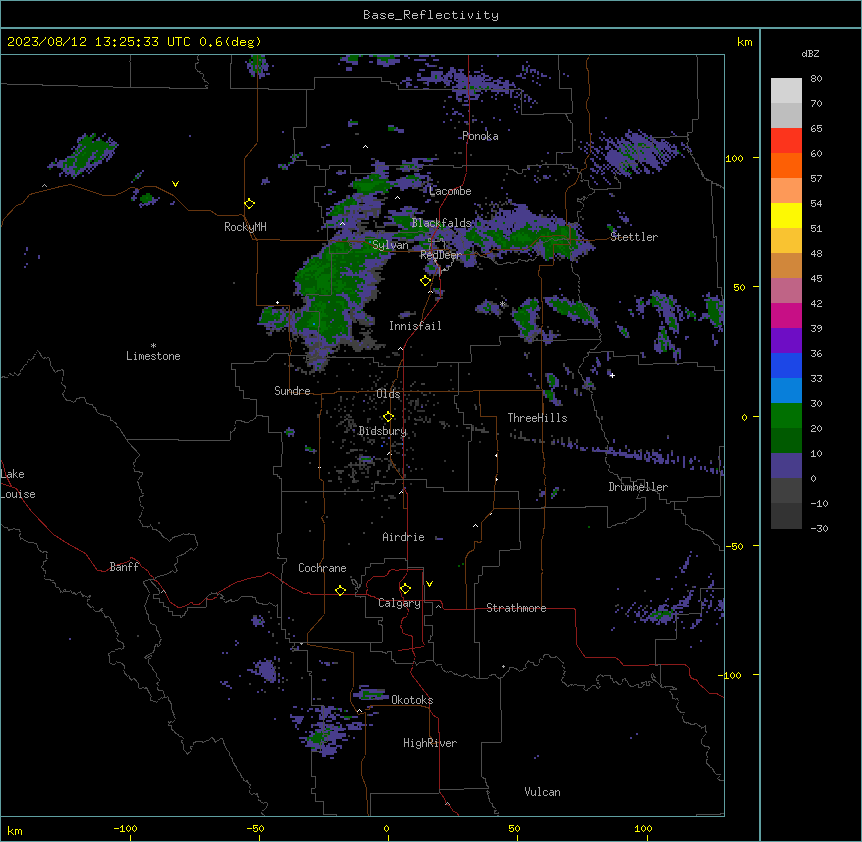The width and height of the screenshot is (862, 842).
Task: Click the yellow marker below Cochrane
Action: click(x=340, y=590)
